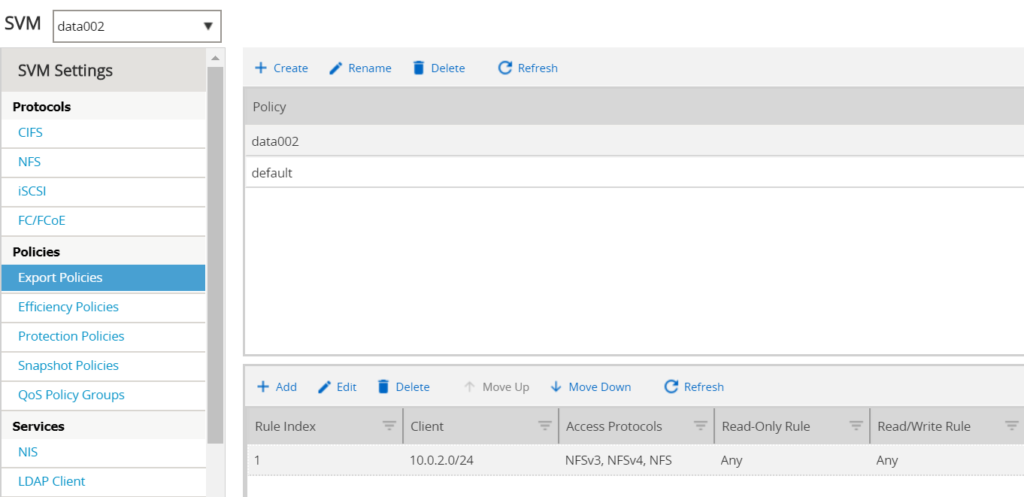Viewport: 1024px width, 497px height.
Task: Open Read-Only Rule column filter
Action: click(x=856, y=426)
